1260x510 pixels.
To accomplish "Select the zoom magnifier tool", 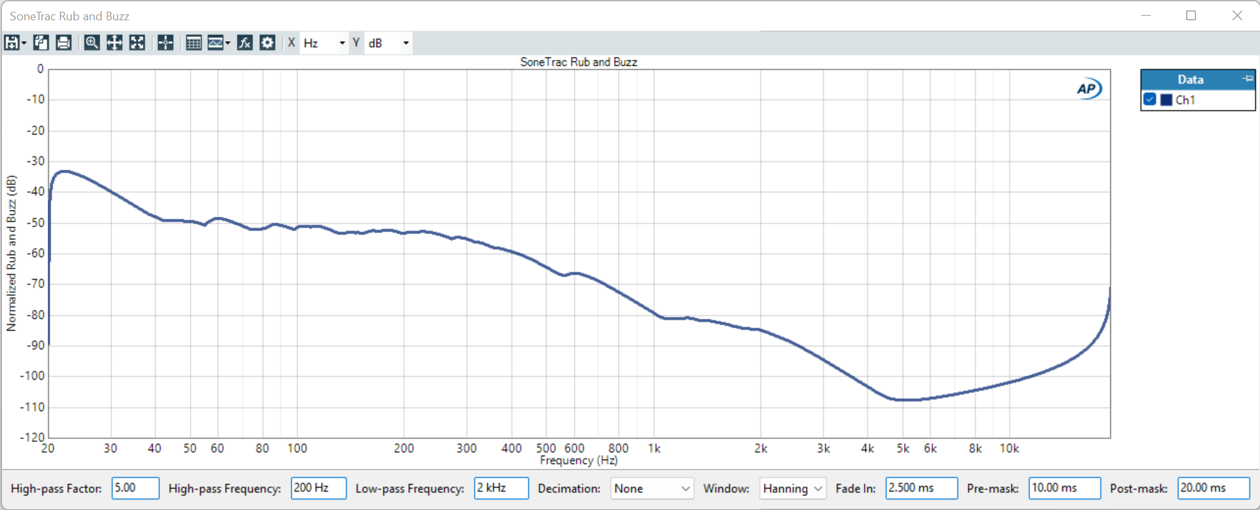I will tap(92, 43).
